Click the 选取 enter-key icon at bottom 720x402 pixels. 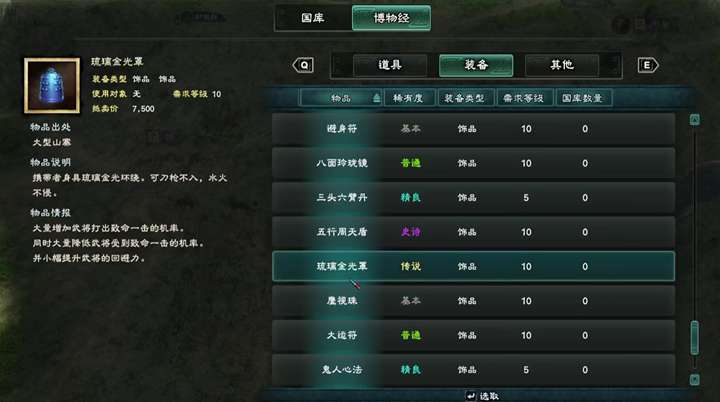pos(471,396)
